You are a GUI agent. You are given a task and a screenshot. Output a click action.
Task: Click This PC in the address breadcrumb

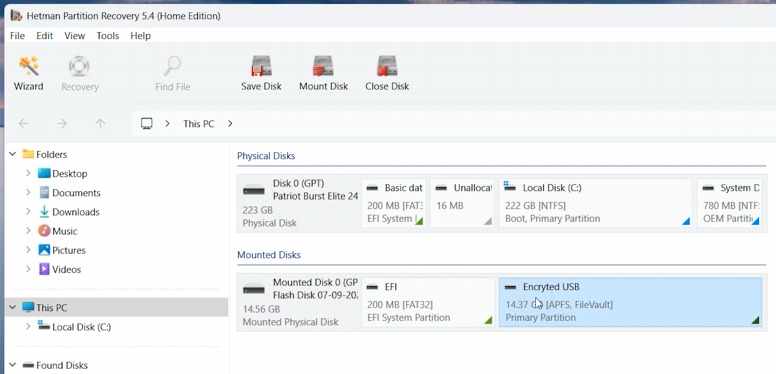198,124
